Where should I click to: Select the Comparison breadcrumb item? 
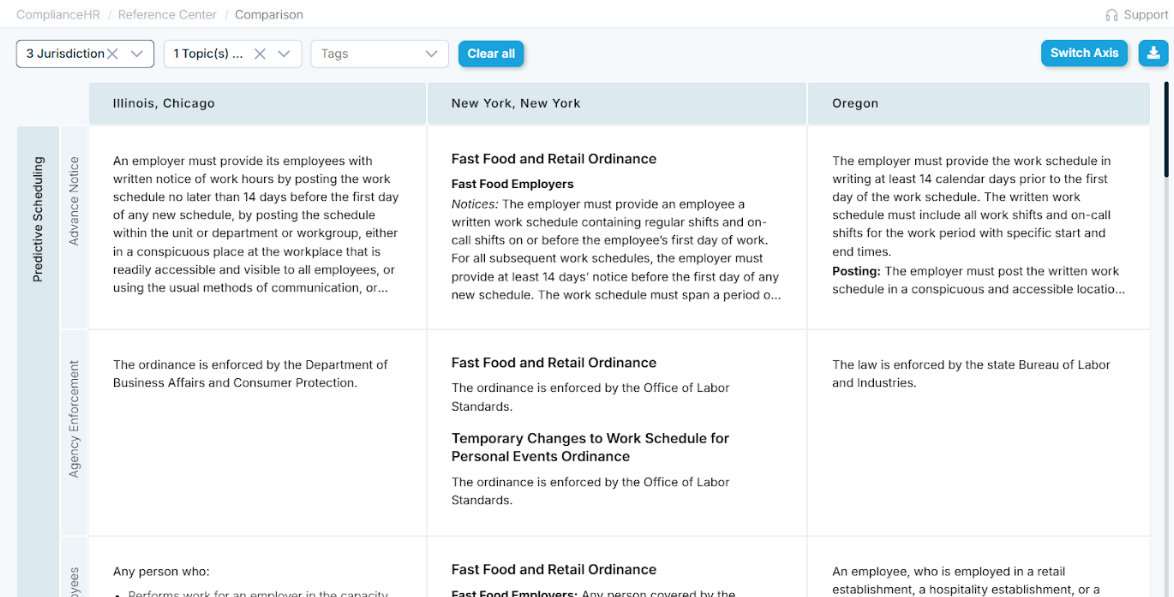pyautogui.click(x=269, y=15)
